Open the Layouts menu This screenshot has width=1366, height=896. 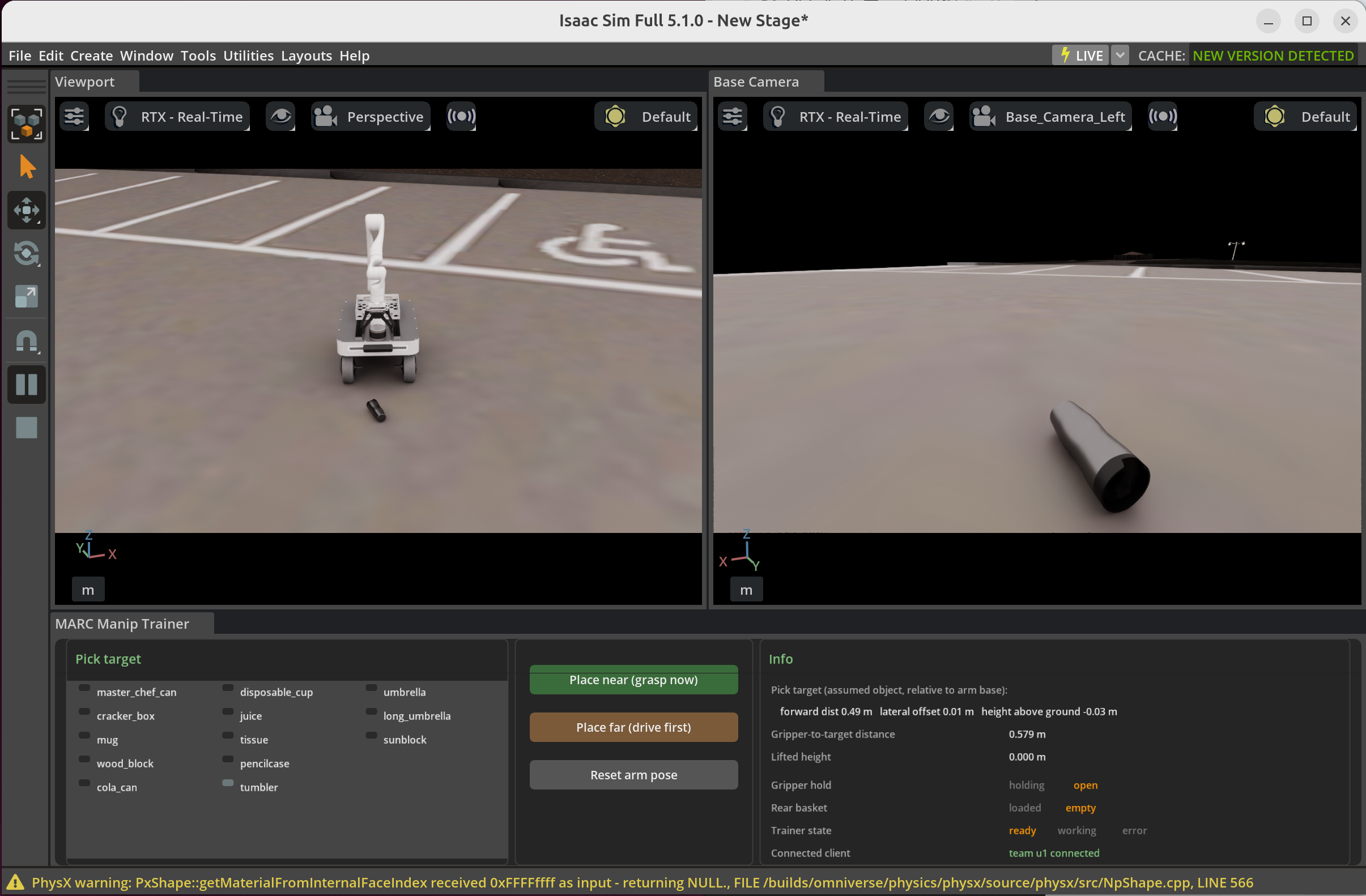(307, 56)
